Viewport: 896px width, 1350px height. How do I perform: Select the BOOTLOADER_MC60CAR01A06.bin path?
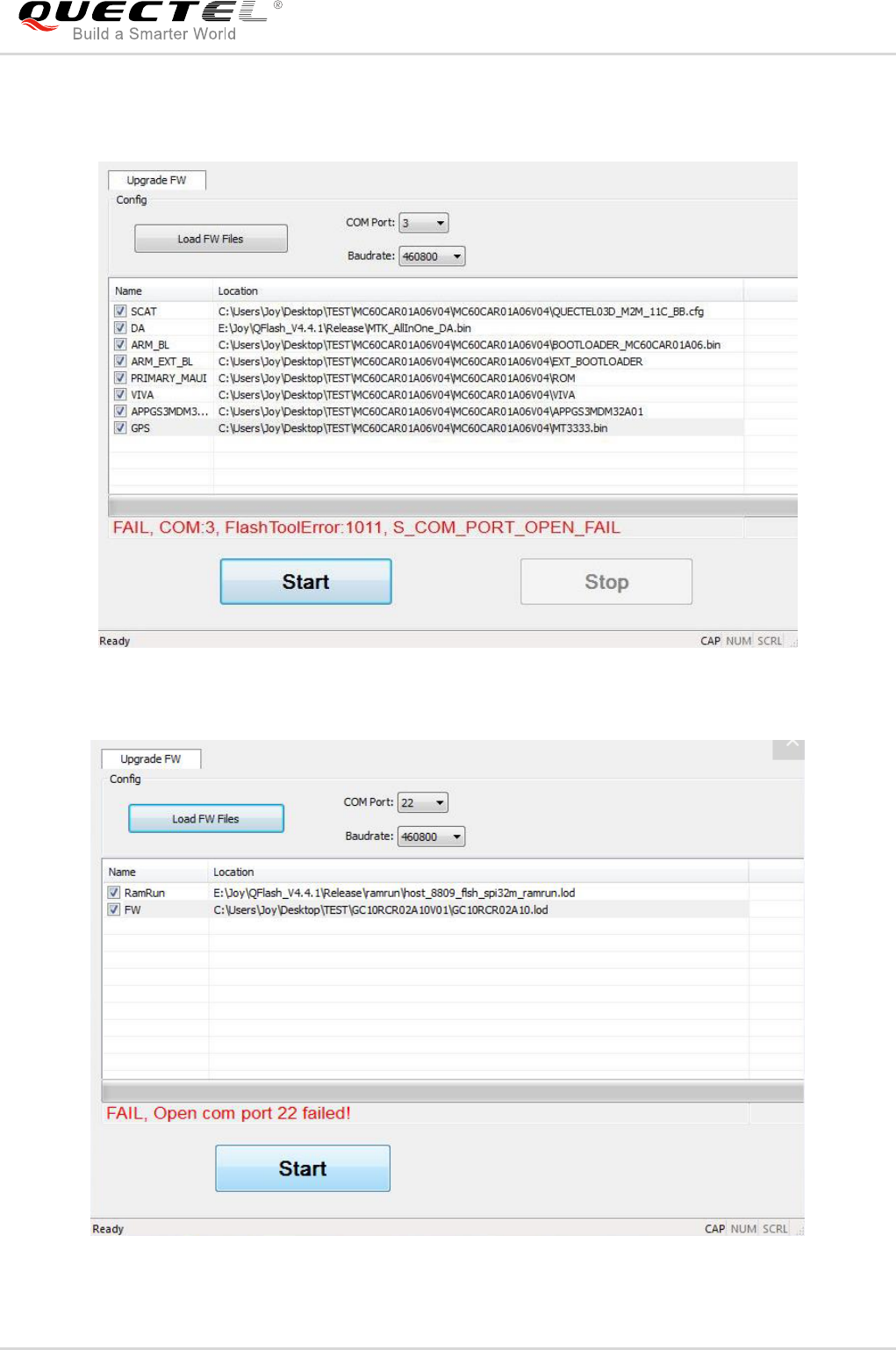coord(470,344)
